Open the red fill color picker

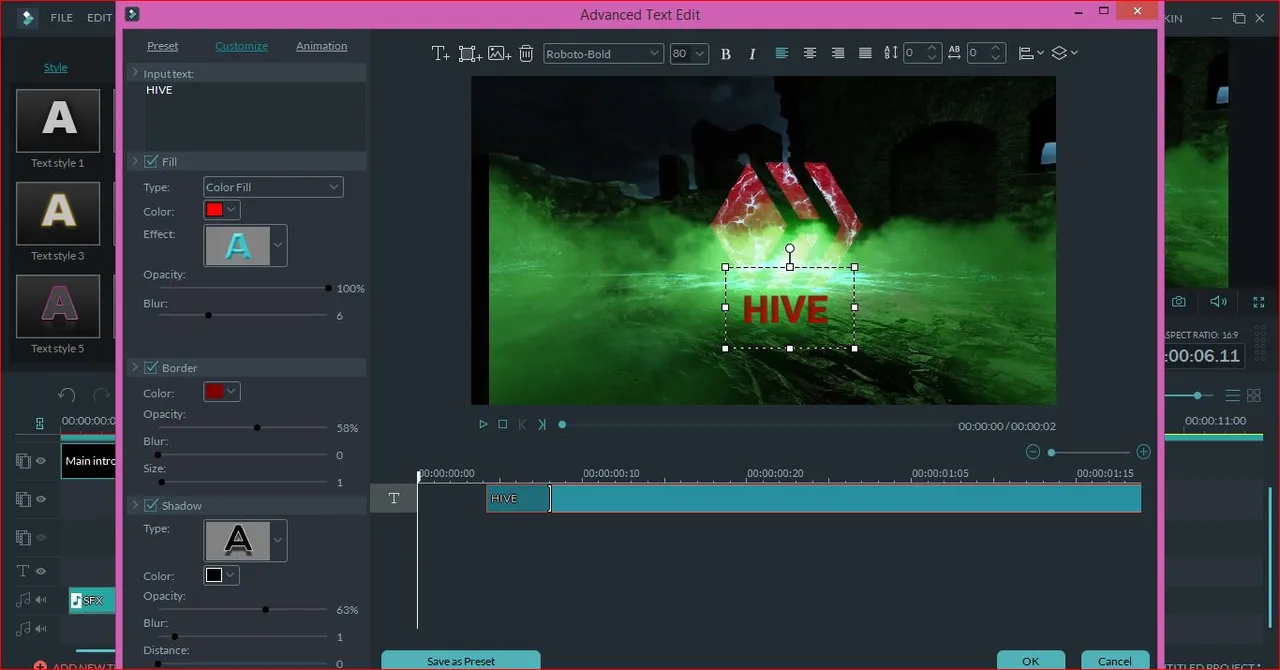222,211
